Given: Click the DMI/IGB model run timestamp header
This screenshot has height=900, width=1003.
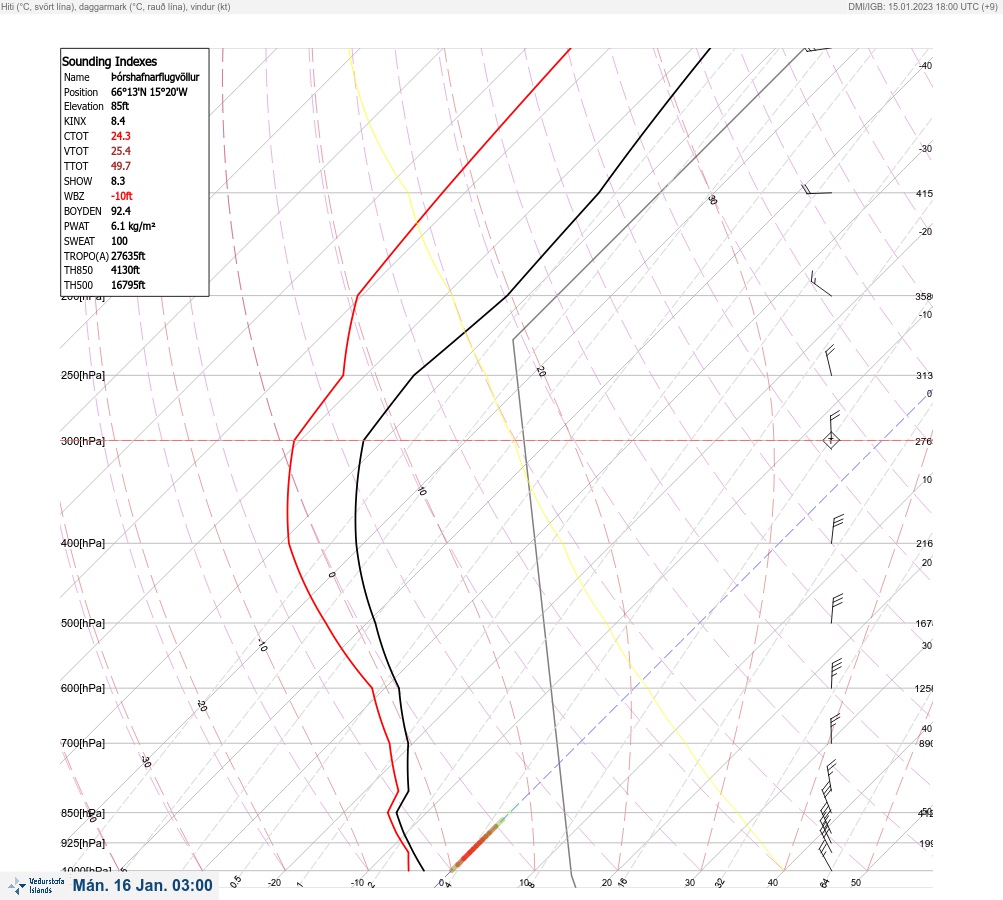Looking at the screenshot, I should [922, 6].
